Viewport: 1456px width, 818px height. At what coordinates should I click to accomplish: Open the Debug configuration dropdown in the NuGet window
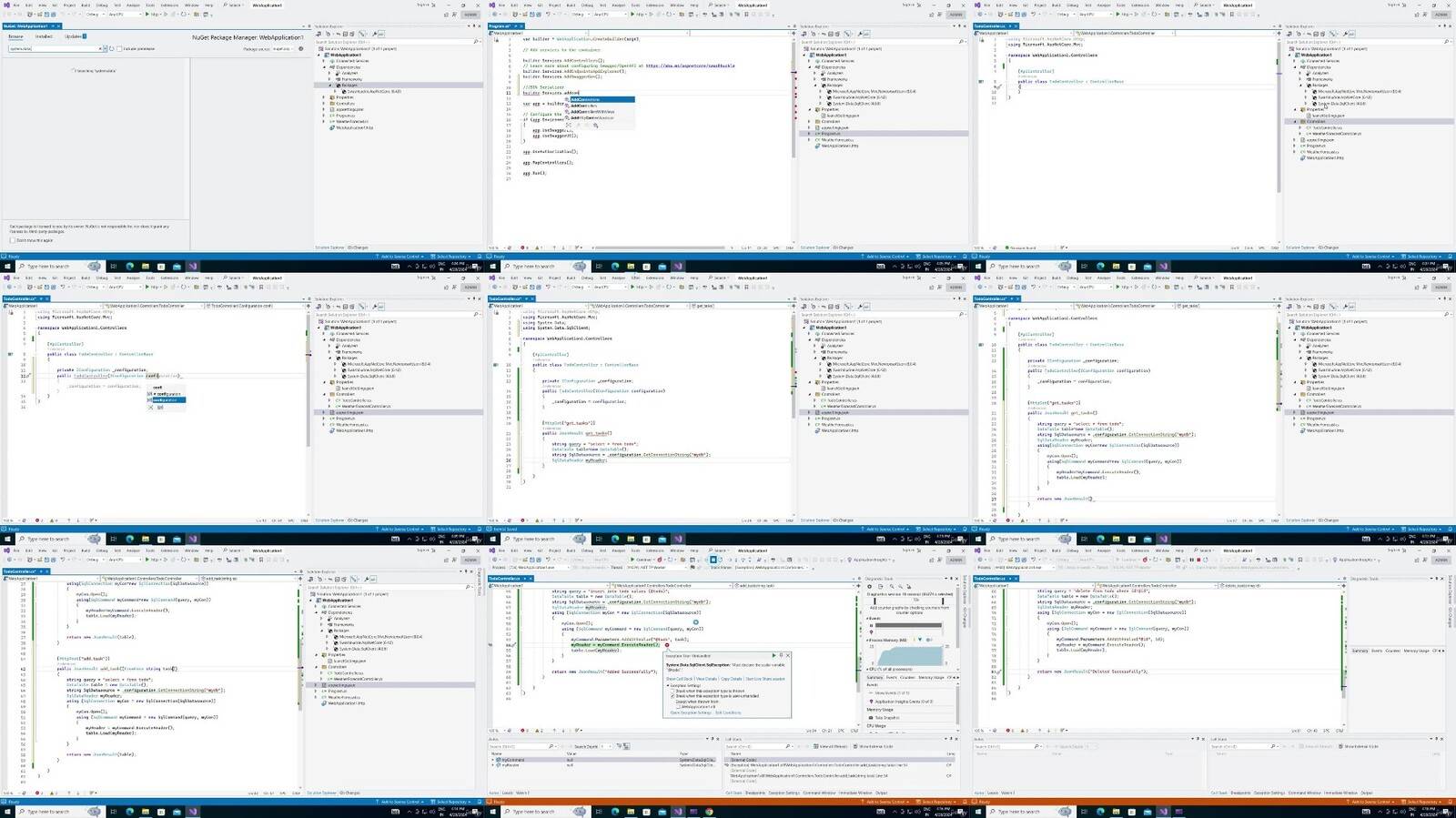coord(94,15)
